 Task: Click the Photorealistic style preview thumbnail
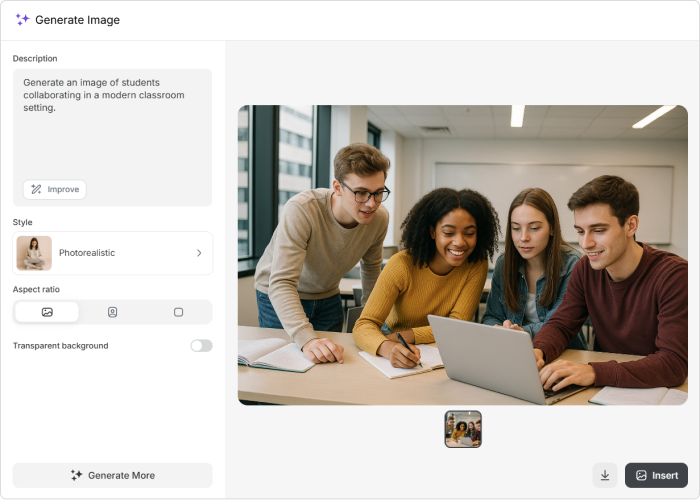(x=34, y=253)
